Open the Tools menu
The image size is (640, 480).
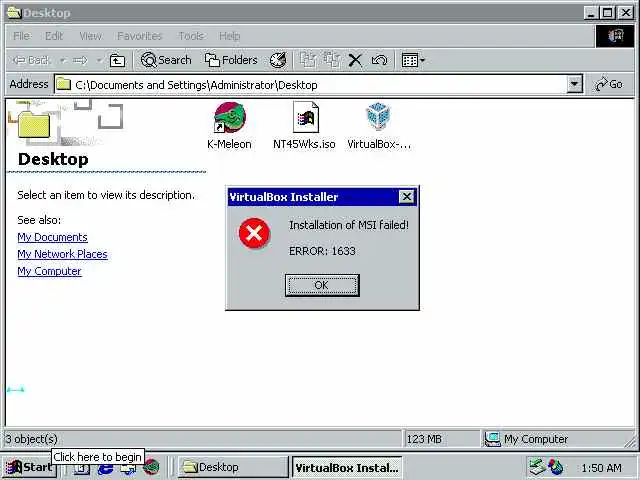coord(191,36)
